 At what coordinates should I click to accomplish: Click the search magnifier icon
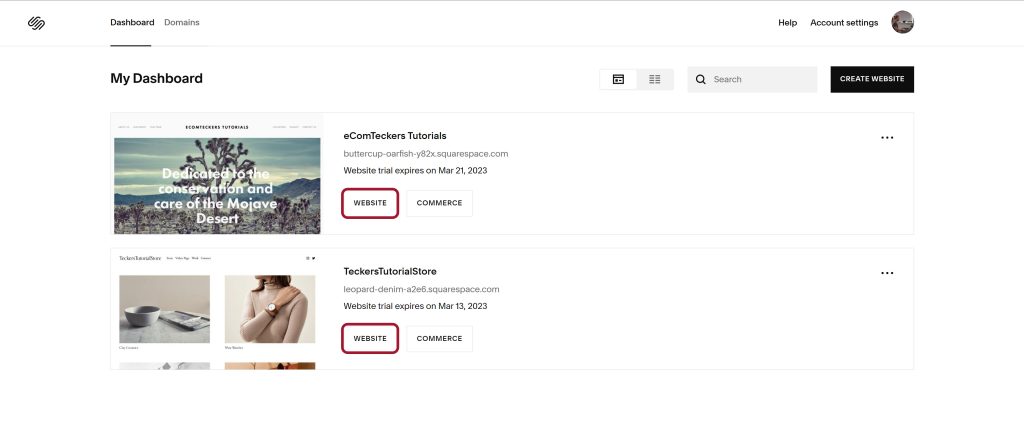coord(701,79)
